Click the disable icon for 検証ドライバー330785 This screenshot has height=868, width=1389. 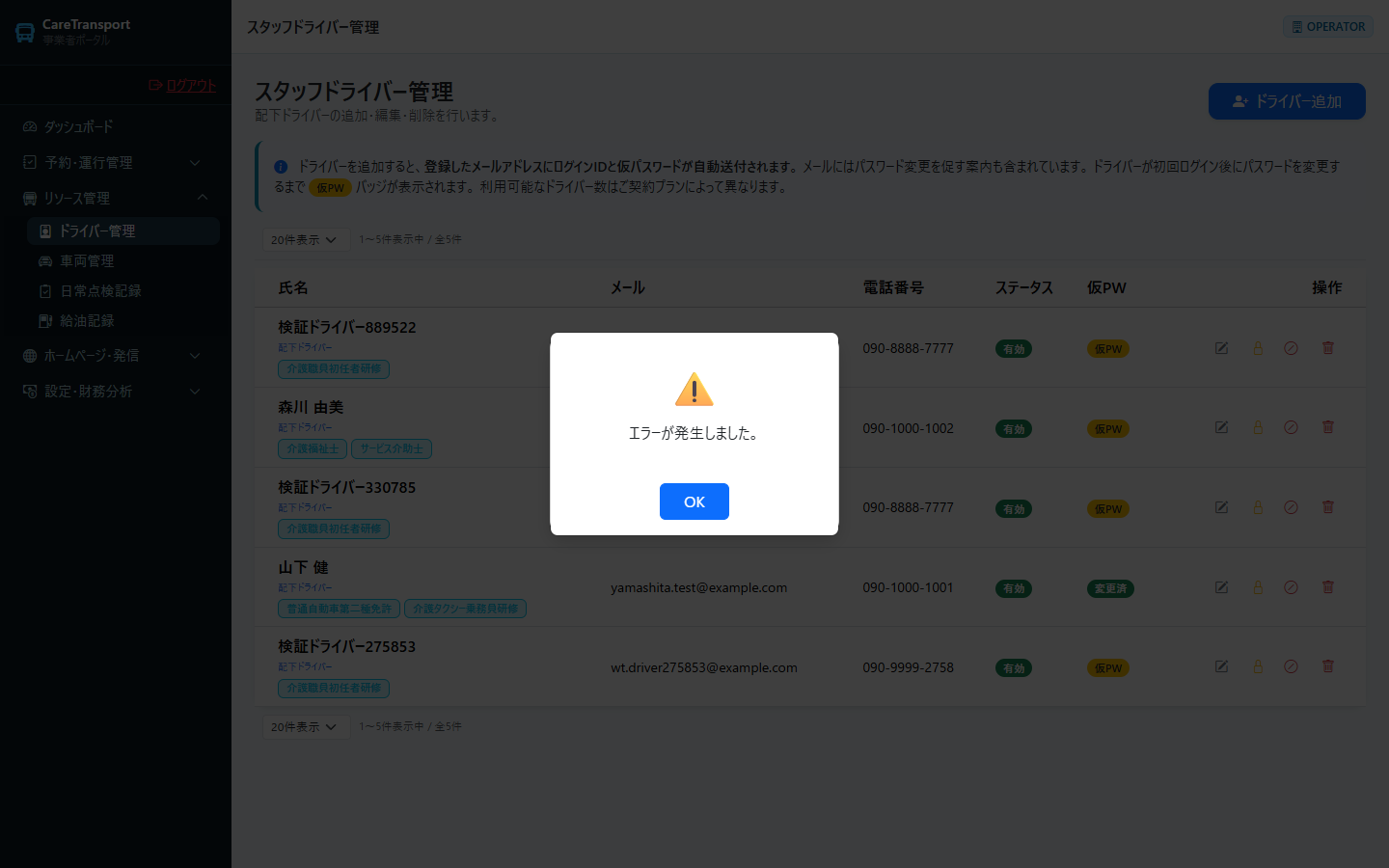(x=1291, y=507)
